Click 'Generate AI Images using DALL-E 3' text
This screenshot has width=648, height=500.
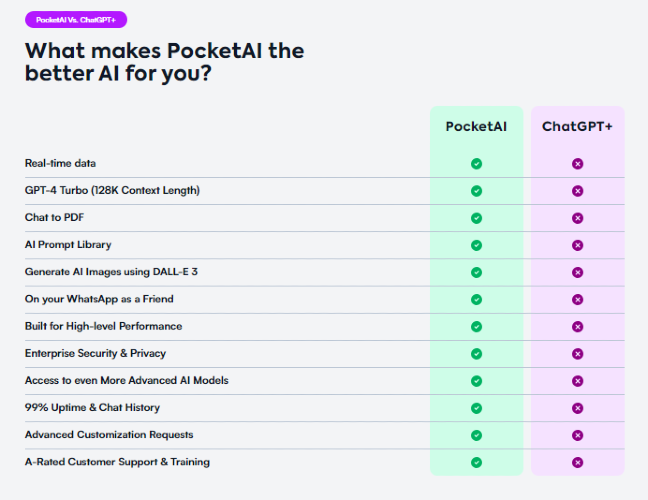(x=111, y=272)
